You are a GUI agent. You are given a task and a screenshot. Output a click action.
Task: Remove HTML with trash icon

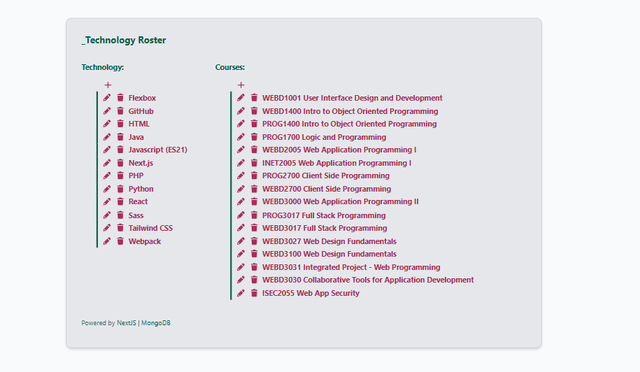(120, 124)
